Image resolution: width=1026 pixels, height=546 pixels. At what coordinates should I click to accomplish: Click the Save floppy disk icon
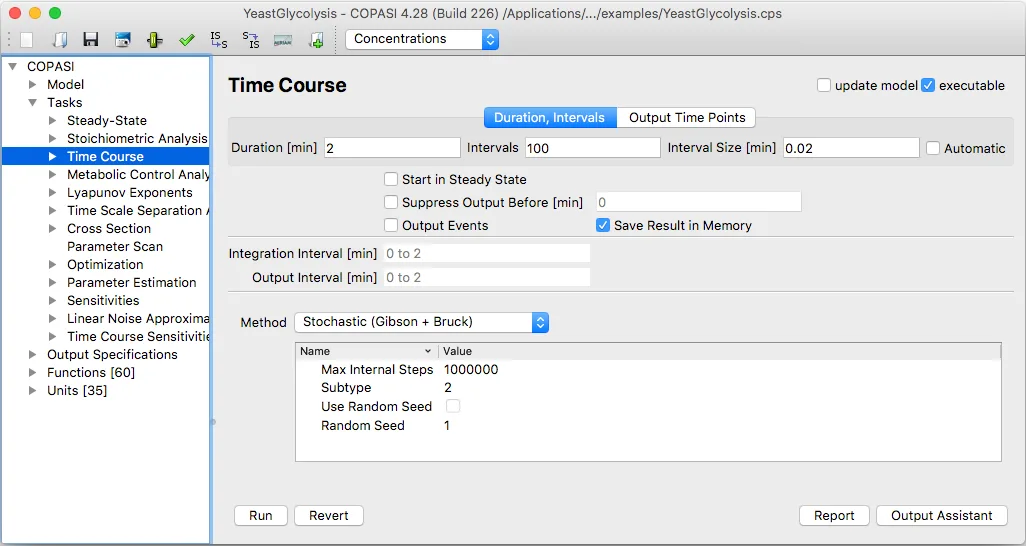click(91, 40)
